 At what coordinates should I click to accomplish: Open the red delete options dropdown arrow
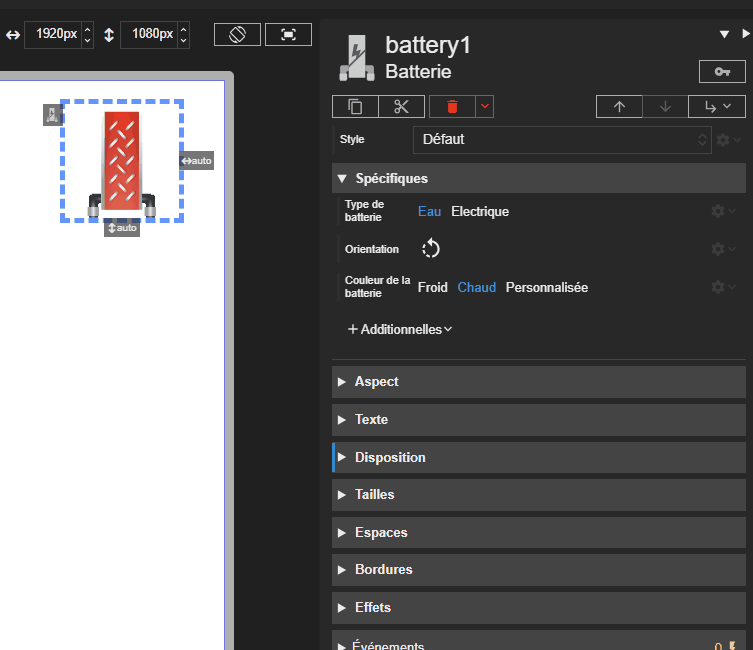tap(485, 107)
